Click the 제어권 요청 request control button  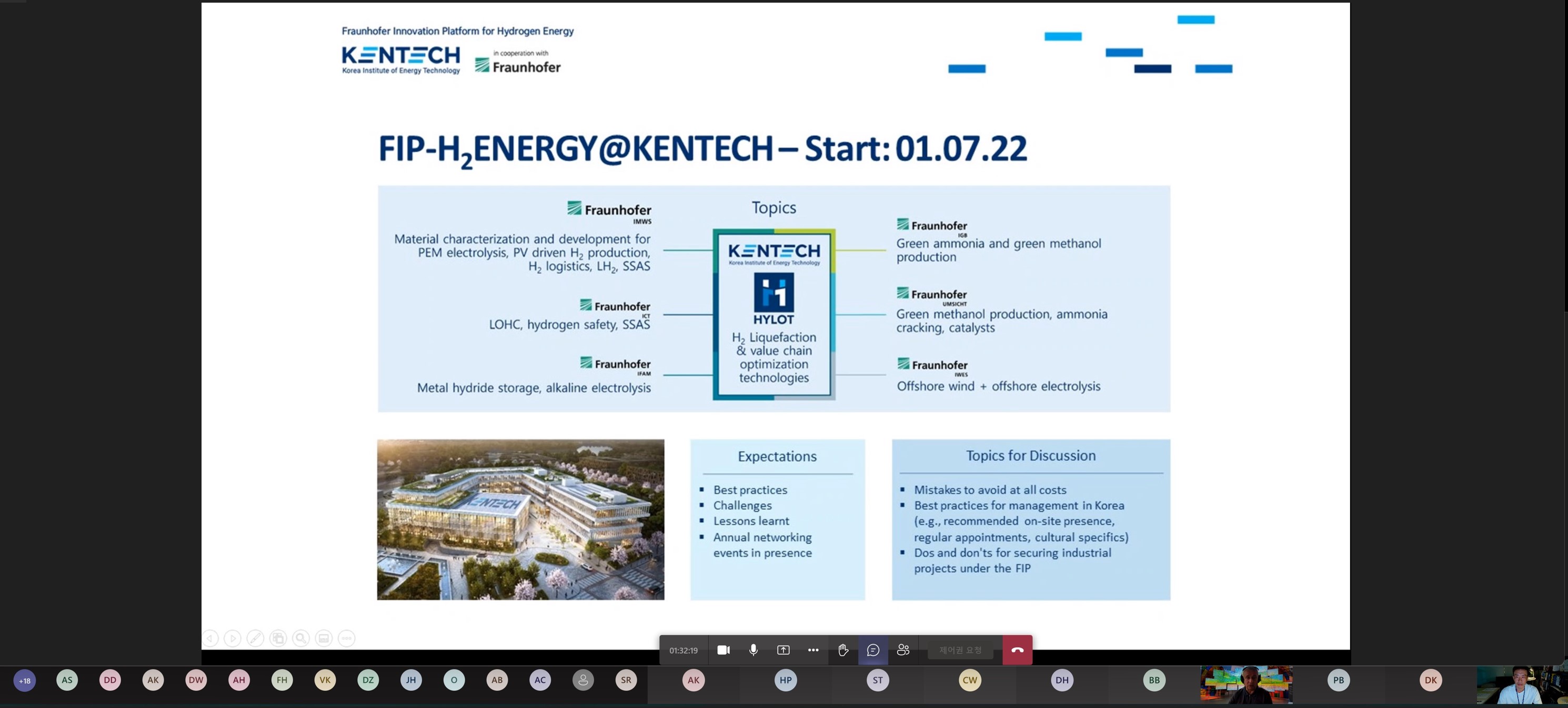pyautogui.click(x=960, y=650)
